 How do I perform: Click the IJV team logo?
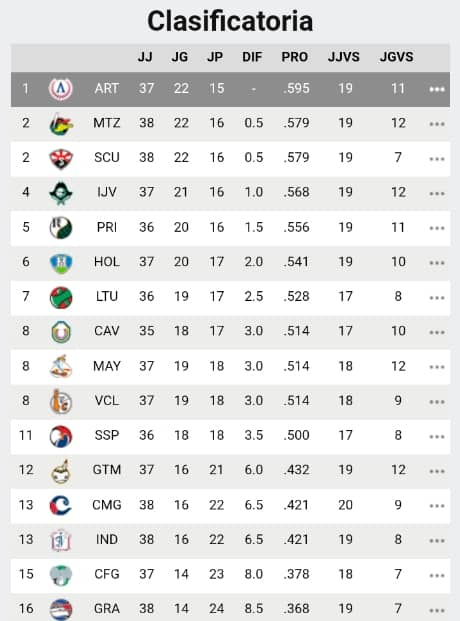(x=61, y=193)
